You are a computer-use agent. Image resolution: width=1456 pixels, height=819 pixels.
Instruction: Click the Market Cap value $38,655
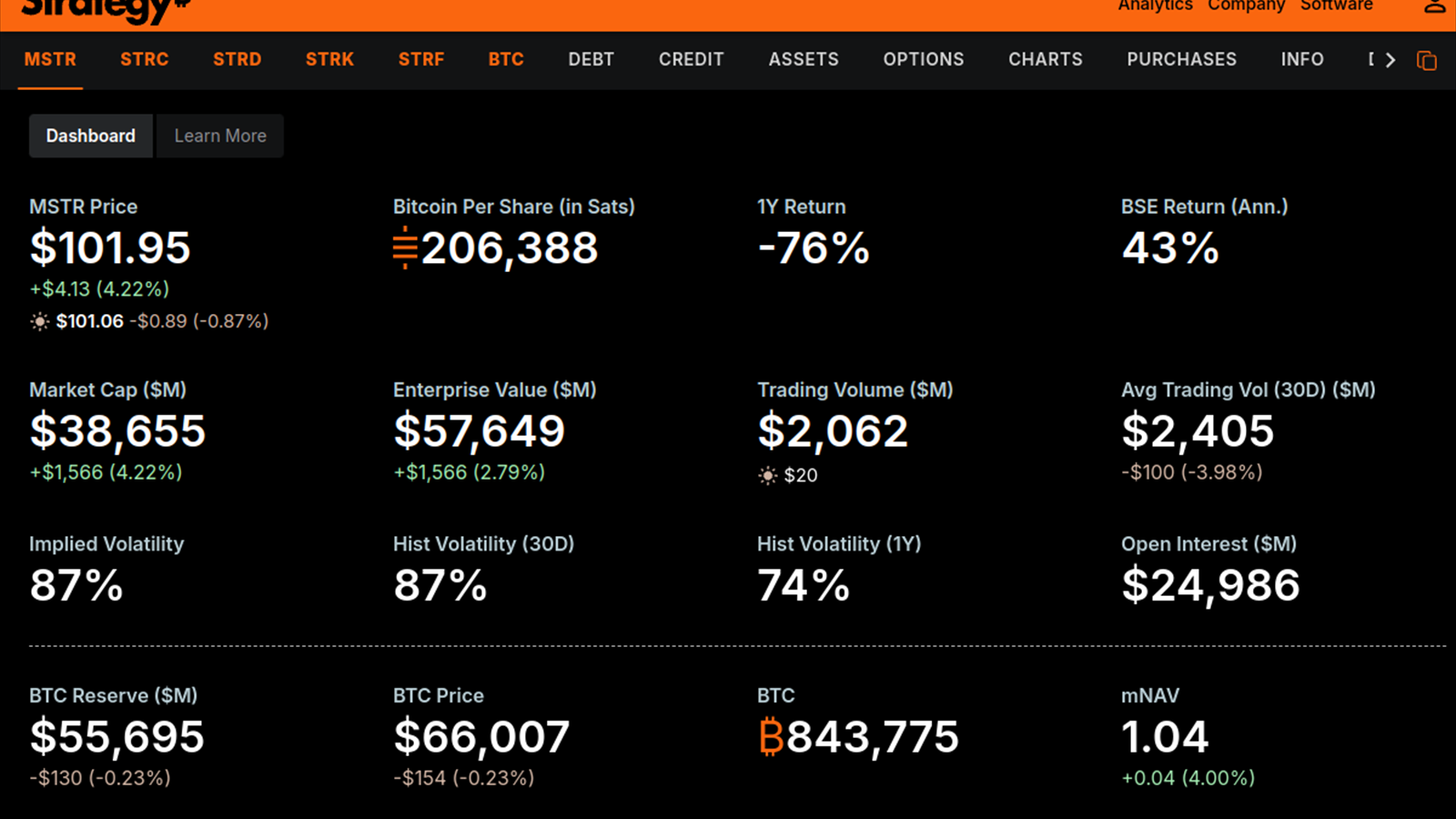(x=117, y=430)
